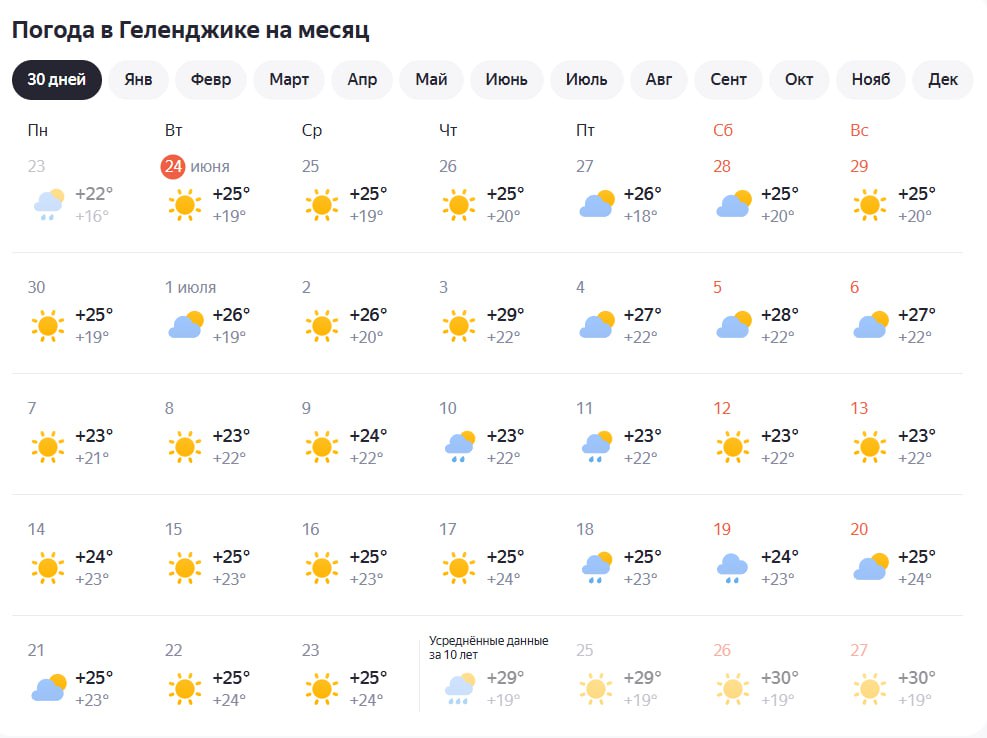987x738 pixels.
Task: Click the partly cloudy icon for June 27
Action: [596, 204]
